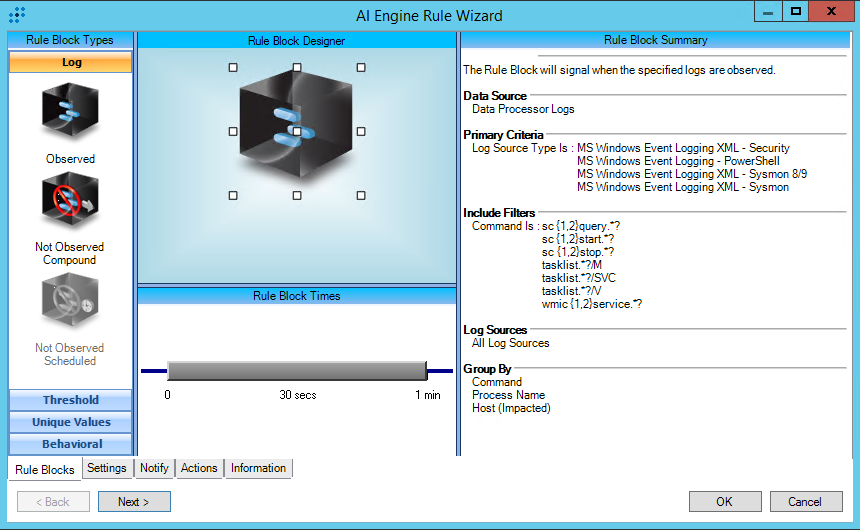Viewport: 860px width, 530px height.
Task: Click the Rule Block Times slider bar
Action: [x=297, y=371]
